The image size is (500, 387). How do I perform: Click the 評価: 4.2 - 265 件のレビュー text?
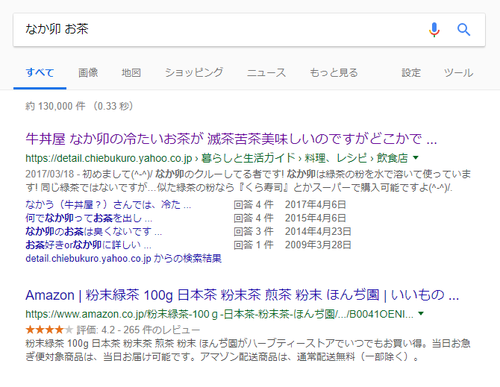point(138,330)
